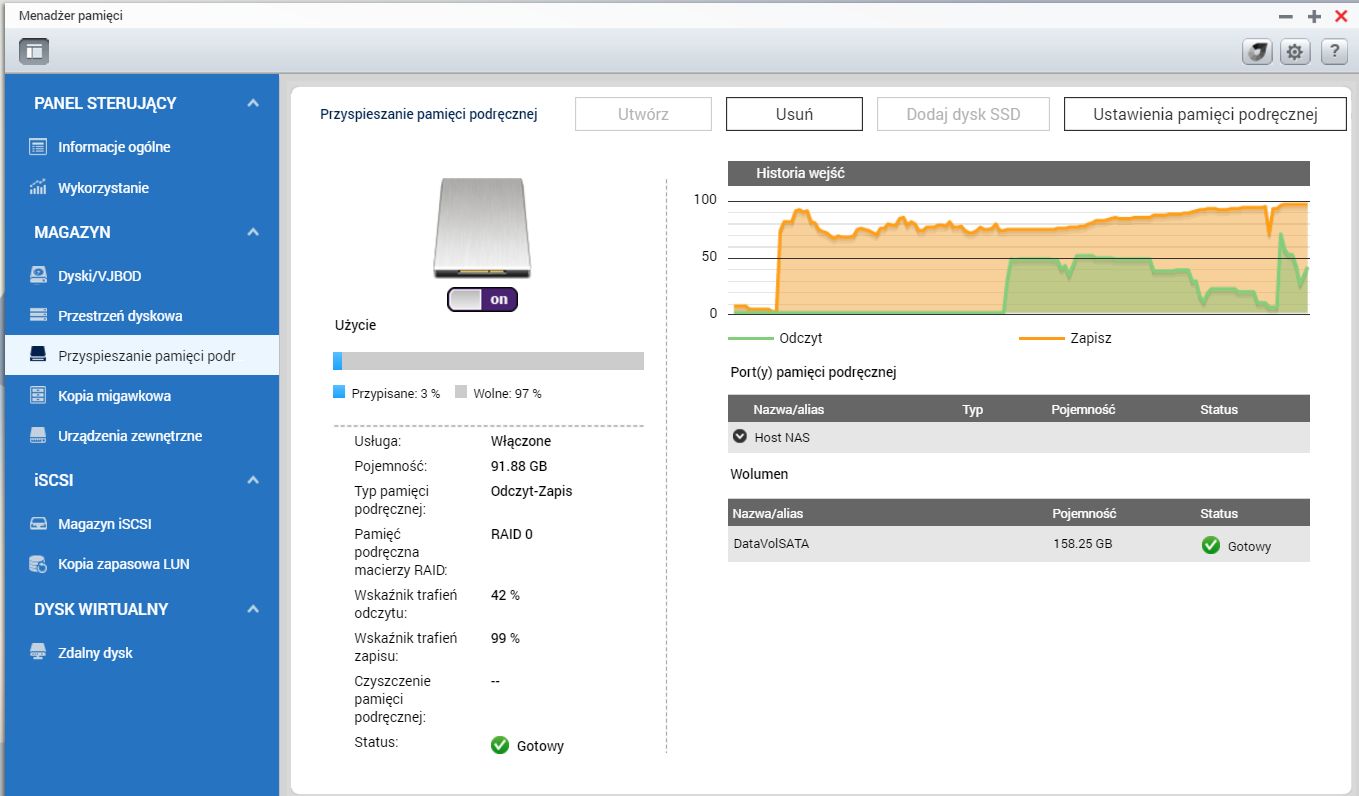Click the orange Zapisz legend line
1359x796 pixels.
tap(1041, 338)
